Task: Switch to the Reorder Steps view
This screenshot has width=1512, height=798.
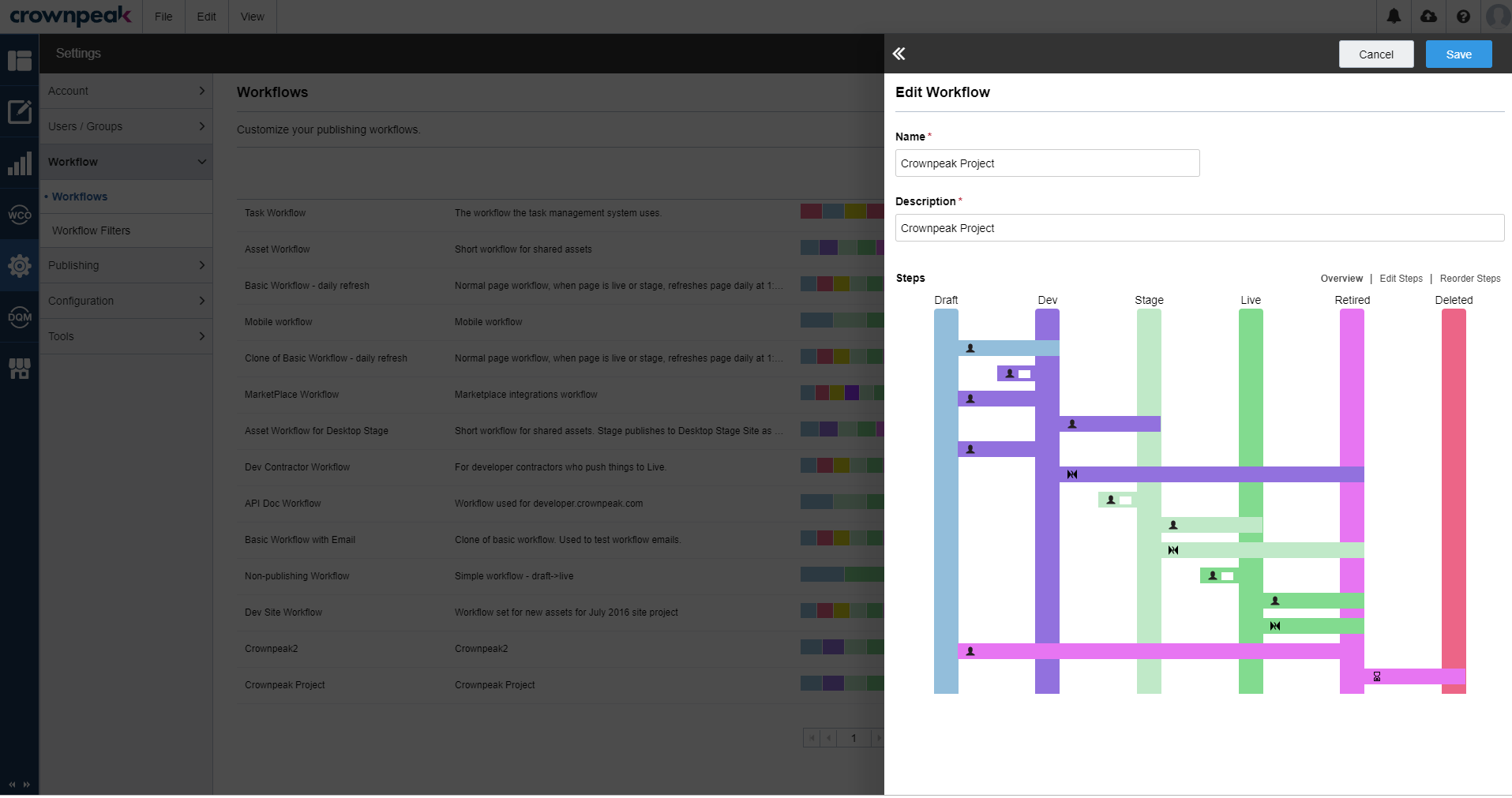Action: tap(1470, 279)
